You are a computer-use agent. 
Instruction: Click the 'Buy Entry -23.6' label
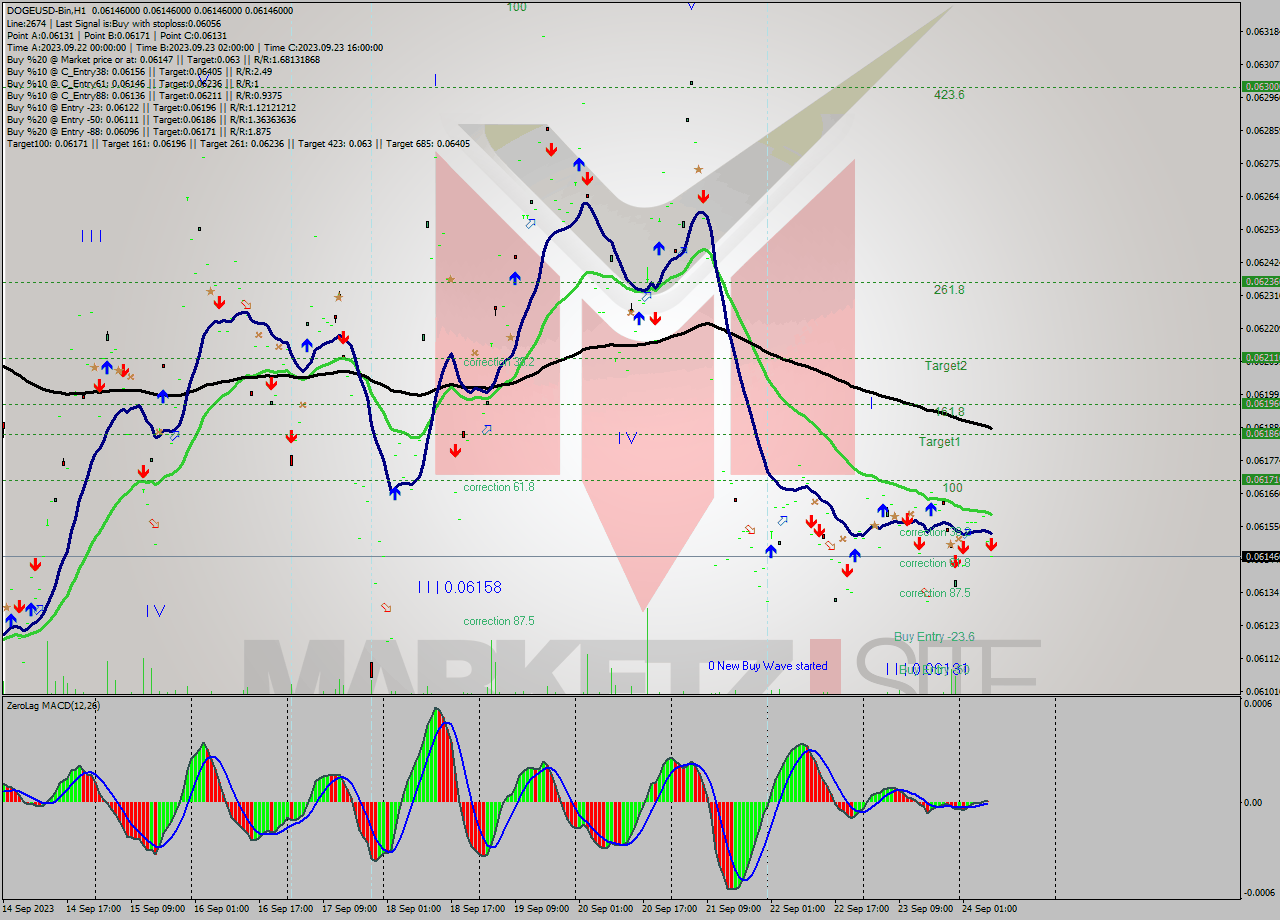[934, 636]
